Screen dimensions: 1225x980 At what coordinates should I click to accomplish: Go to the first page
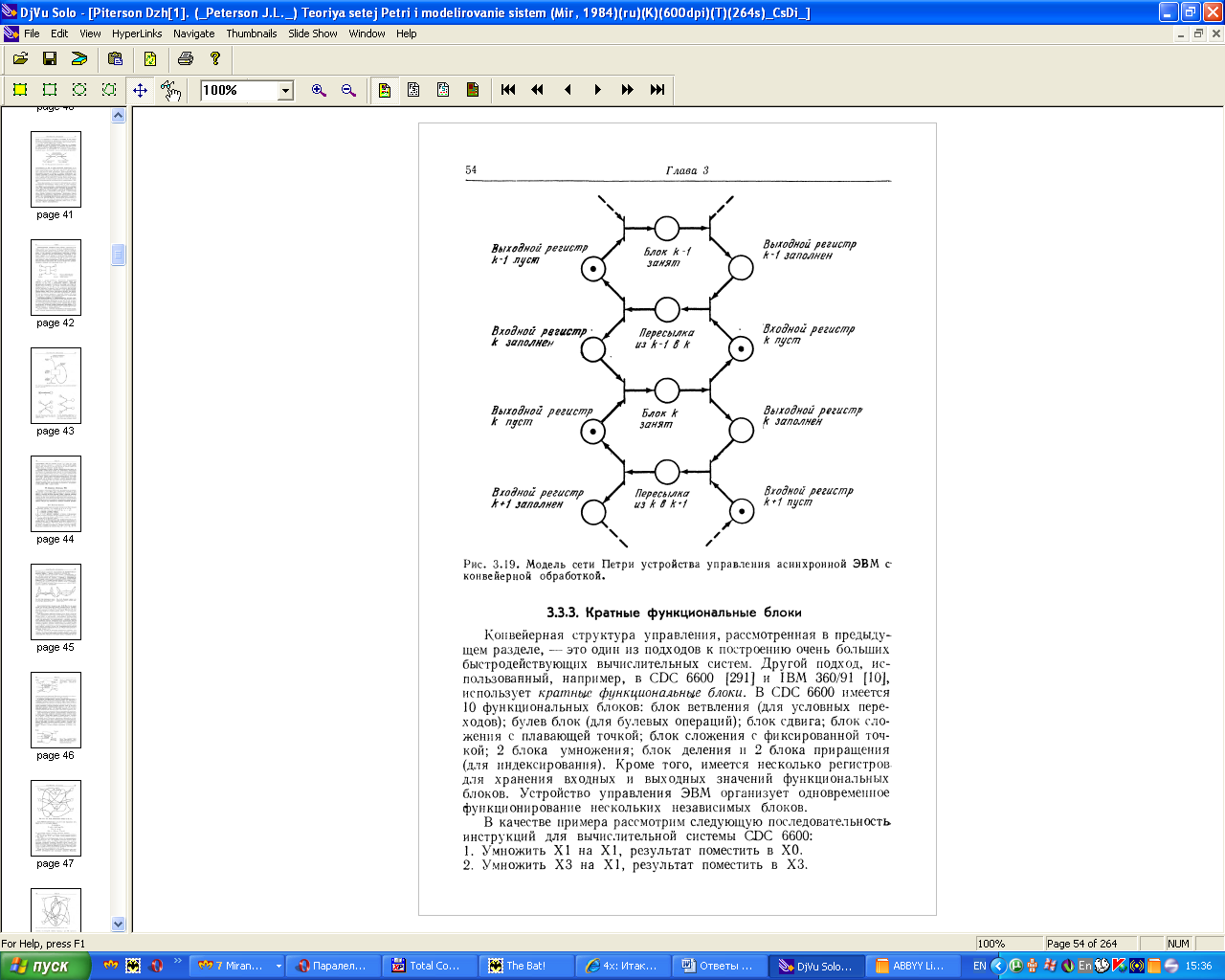(508, 90)
